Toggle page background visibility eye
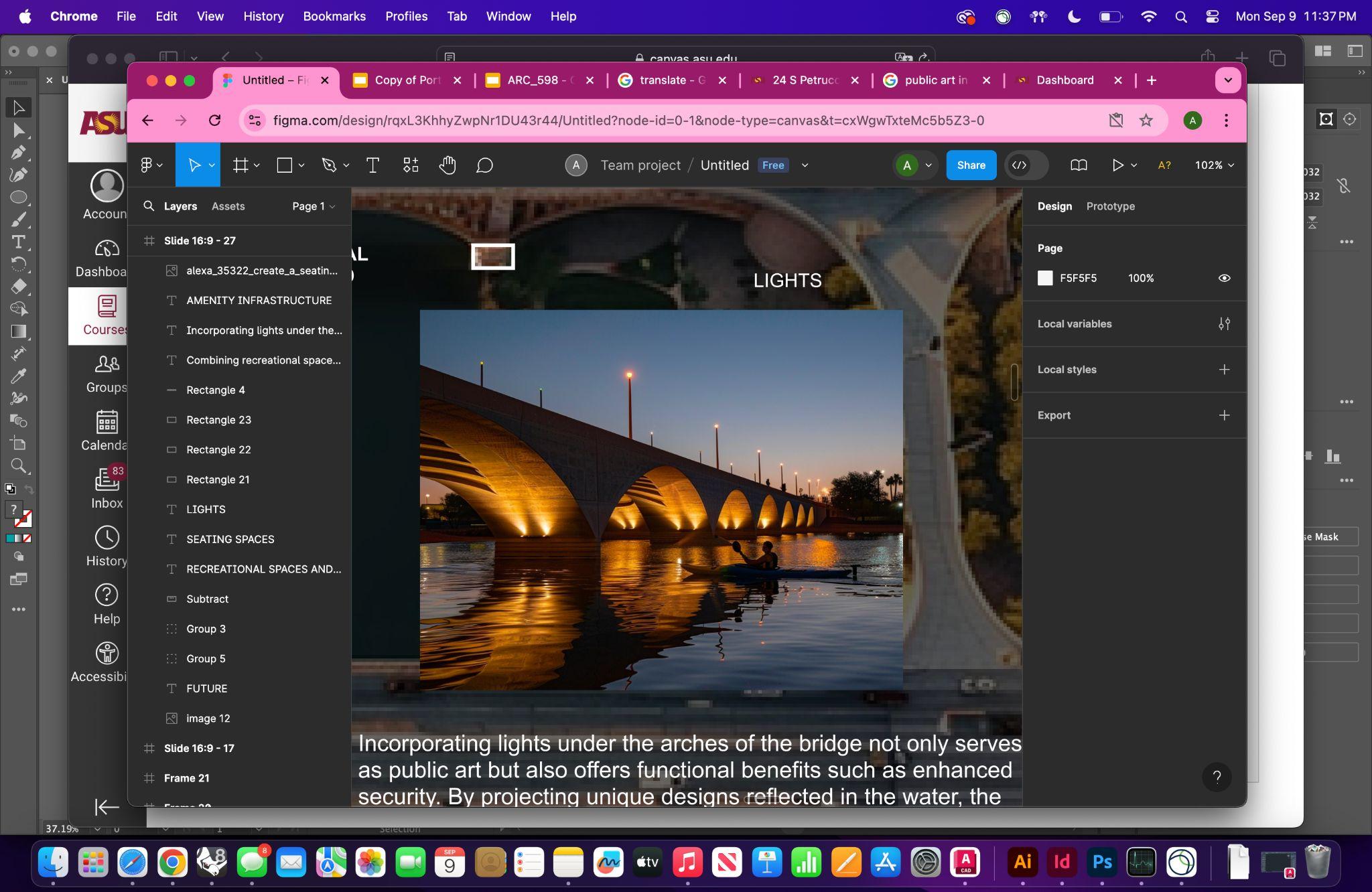This screenshot has width=1372, height=892. 1224,279
